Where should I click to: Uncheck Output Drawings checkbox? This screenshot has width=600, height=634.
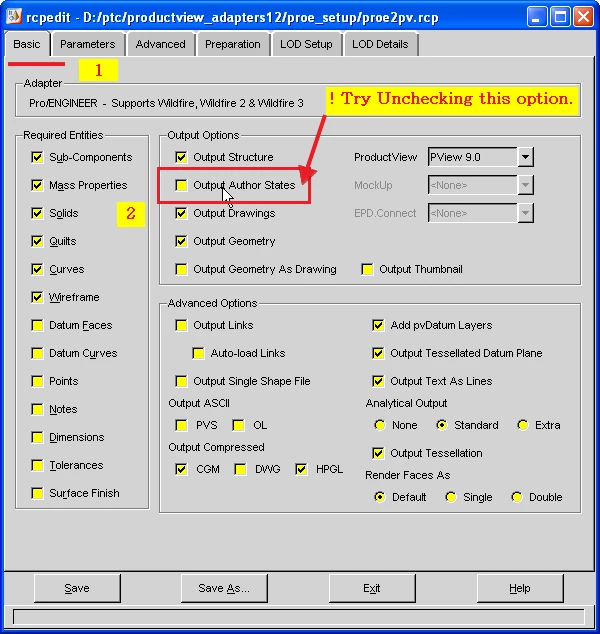point(181,213)
